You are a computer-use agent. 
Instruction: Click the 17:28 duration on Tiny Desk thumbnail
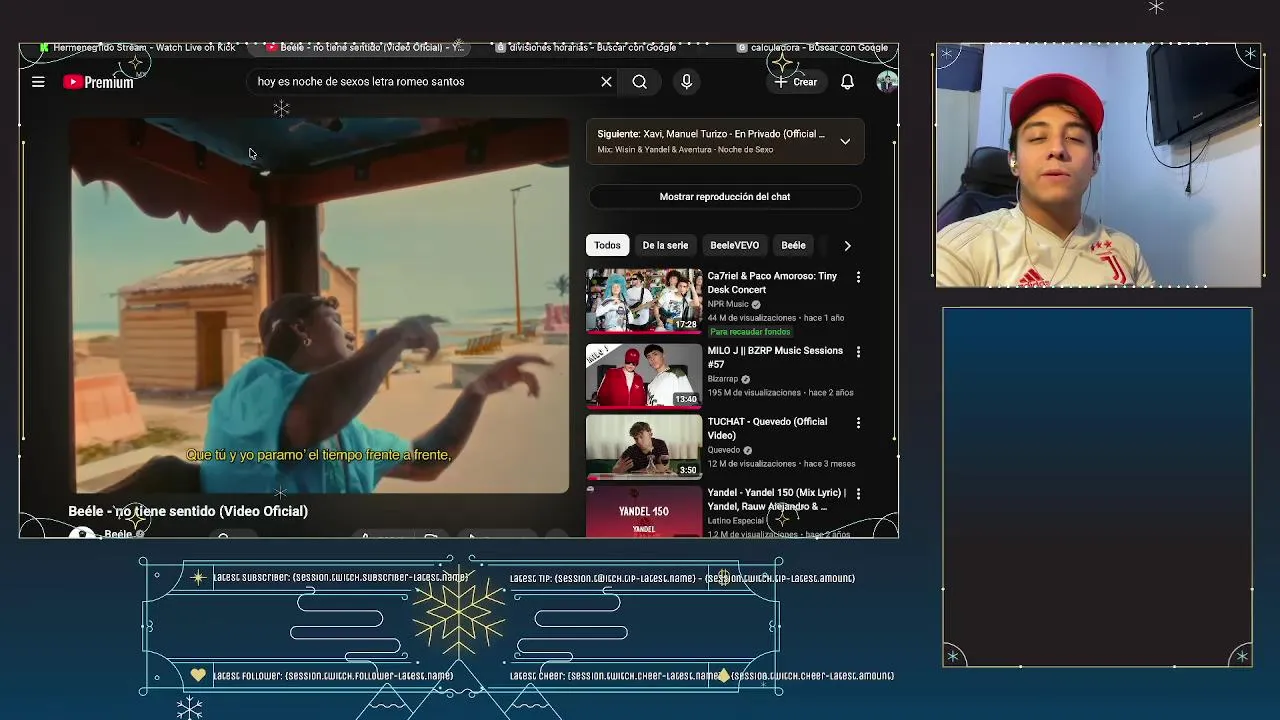685,325
